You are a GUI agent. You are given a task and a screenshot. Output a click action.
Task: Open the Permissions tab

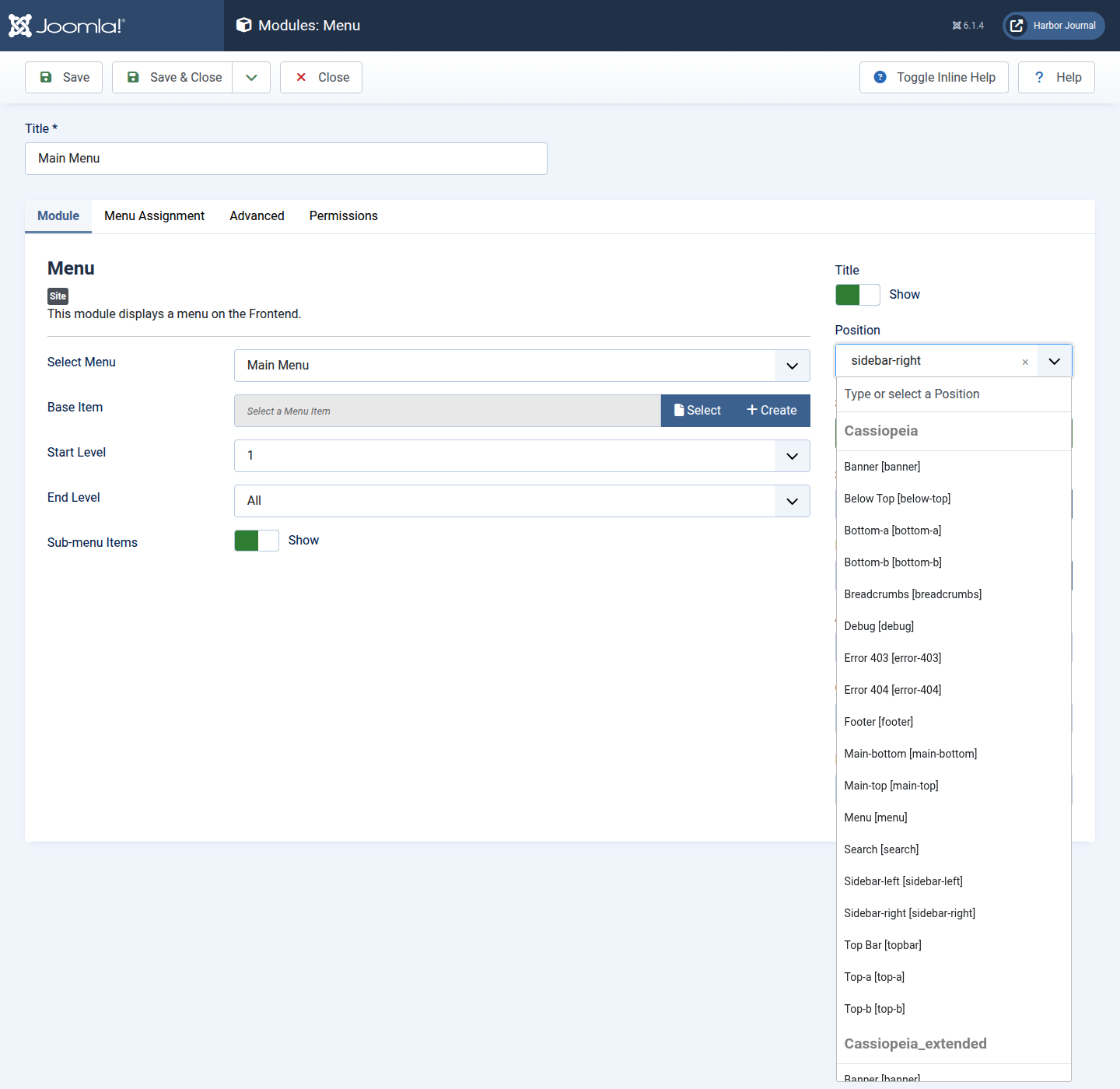[x=344, y=216]
